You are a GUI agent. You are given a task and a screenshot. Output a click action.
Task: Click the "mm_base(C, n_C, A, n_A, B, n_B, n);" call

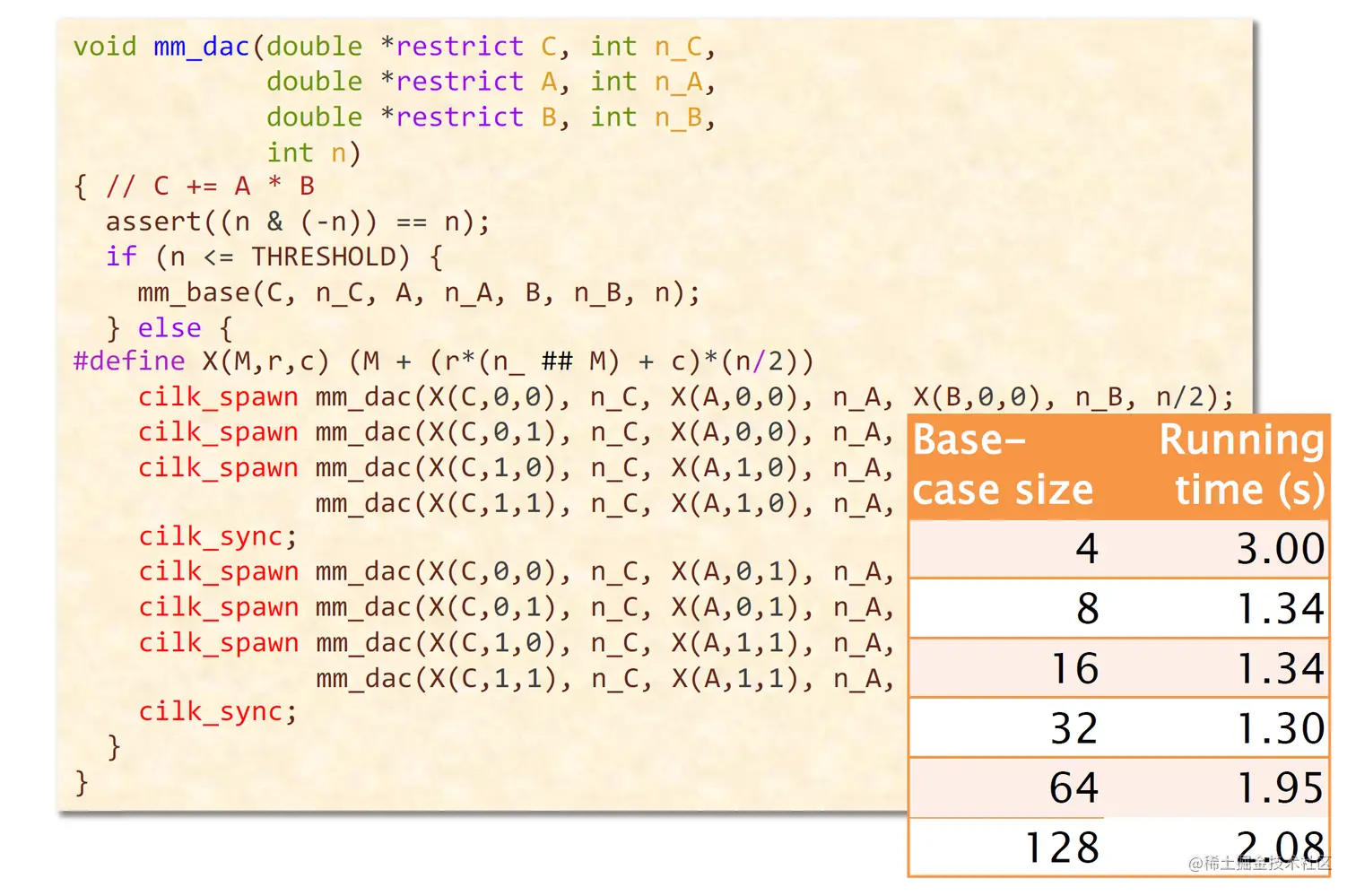pos(419,292)
